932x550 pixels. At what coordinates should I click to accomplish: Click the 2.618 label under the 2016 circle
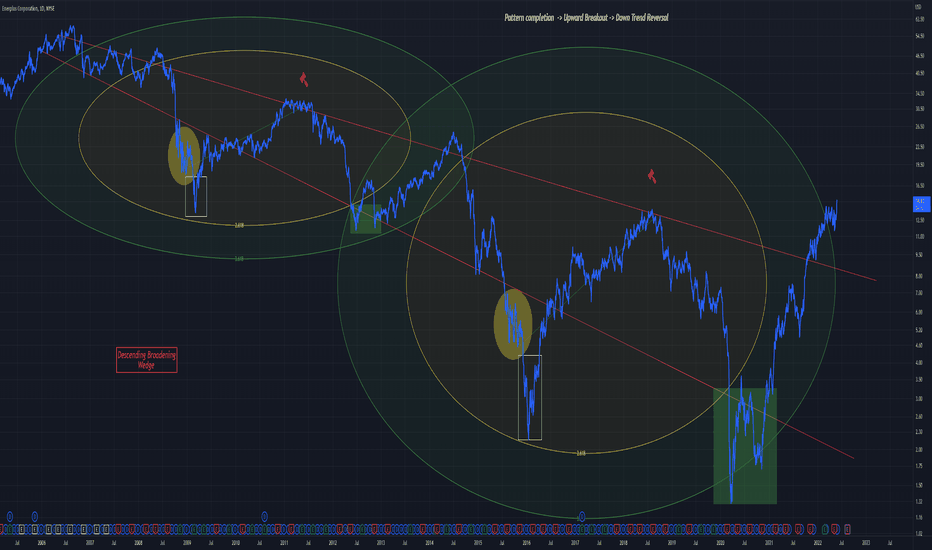581,453
